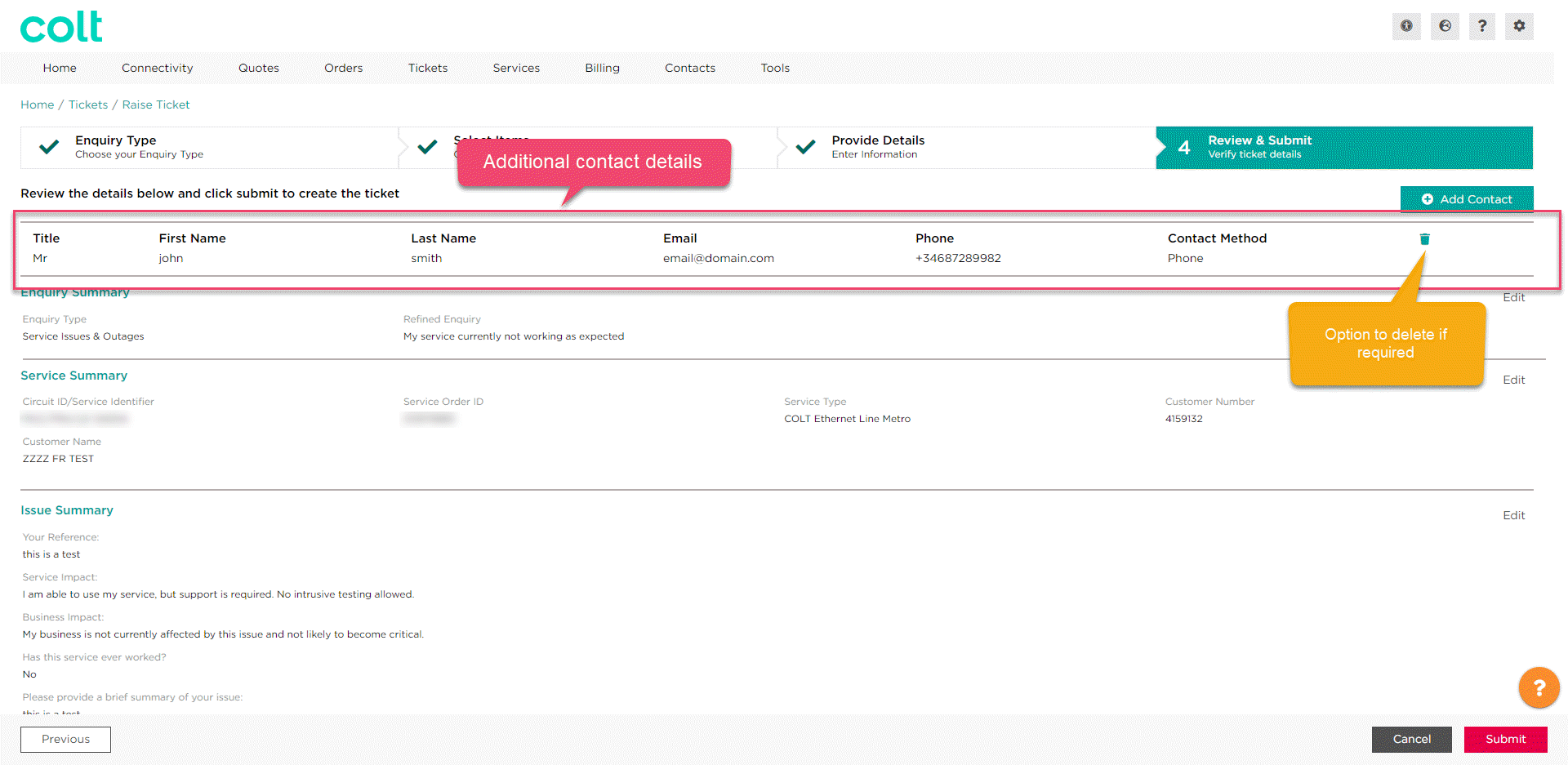
Task: Click the plus icon on Add Contact
Action: (x=1428, y=198)
